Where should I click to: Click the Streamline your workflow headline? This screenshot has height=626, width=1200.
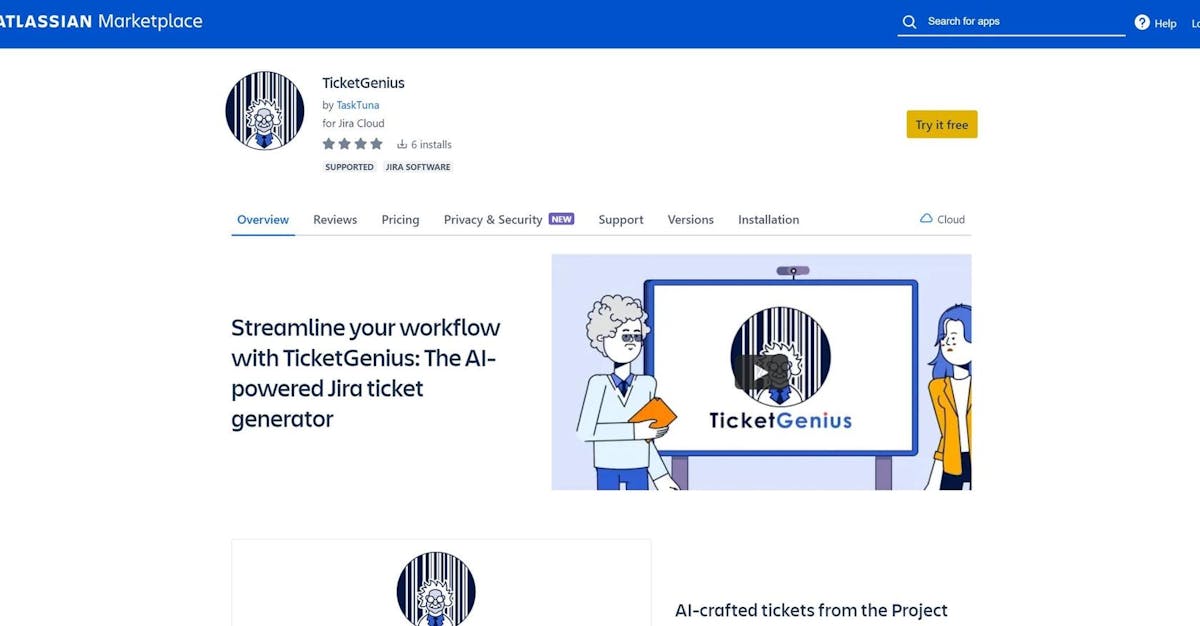(366, 372)
